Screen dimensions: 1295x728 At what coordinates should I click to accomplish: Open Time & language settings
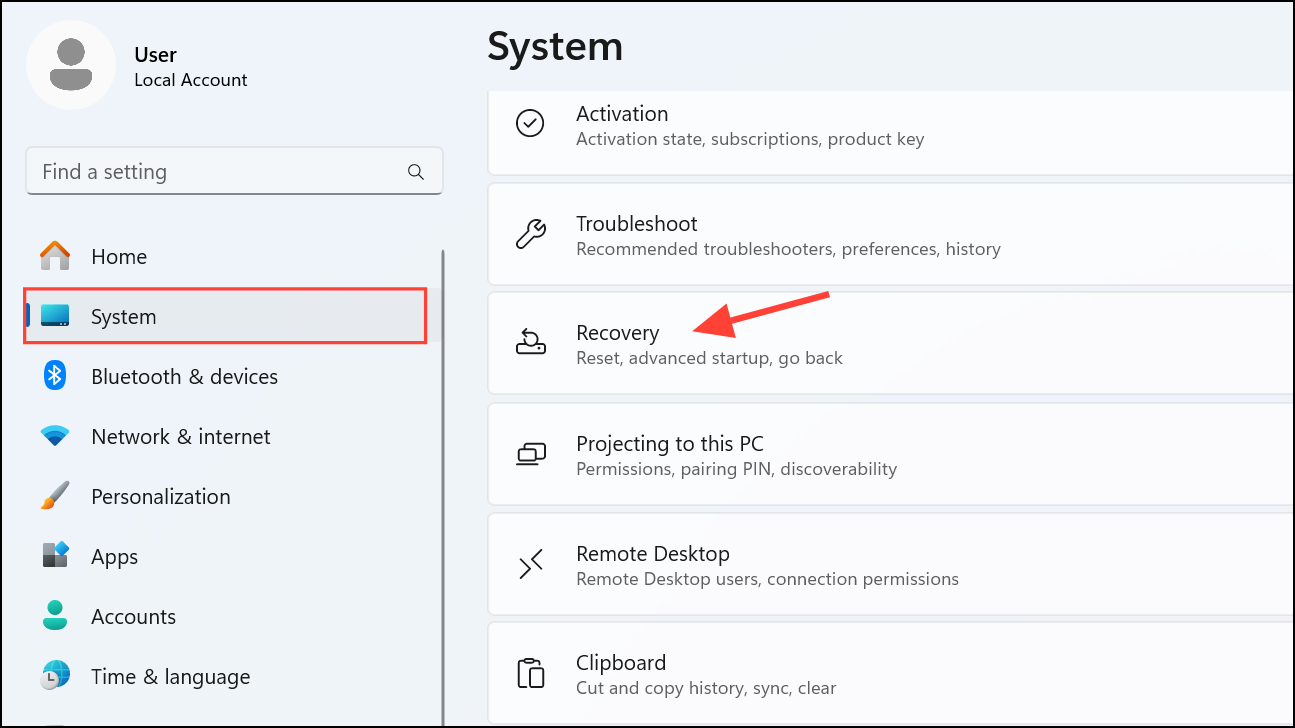170,677
